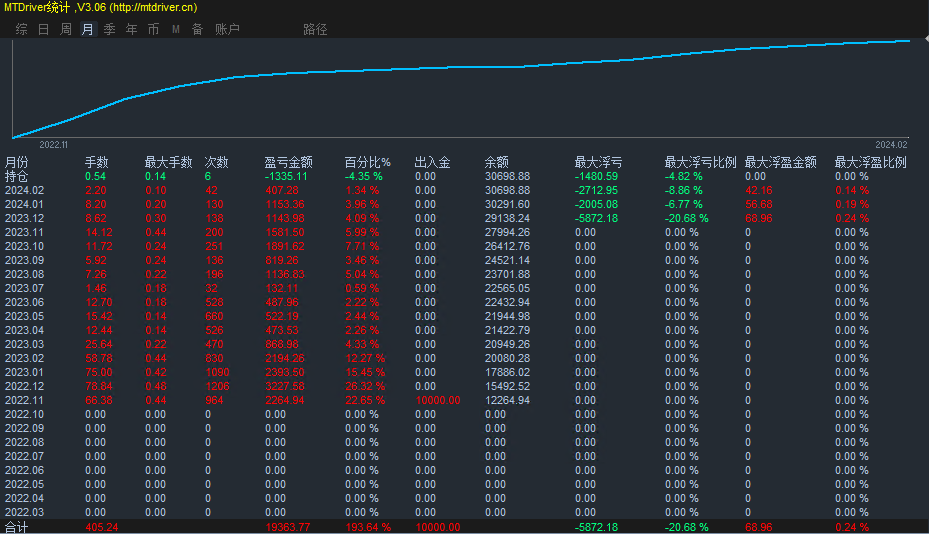Viewport: 929px width, 534px height.
Task: Open the 账户 account tab
Action: click(227, 29)
